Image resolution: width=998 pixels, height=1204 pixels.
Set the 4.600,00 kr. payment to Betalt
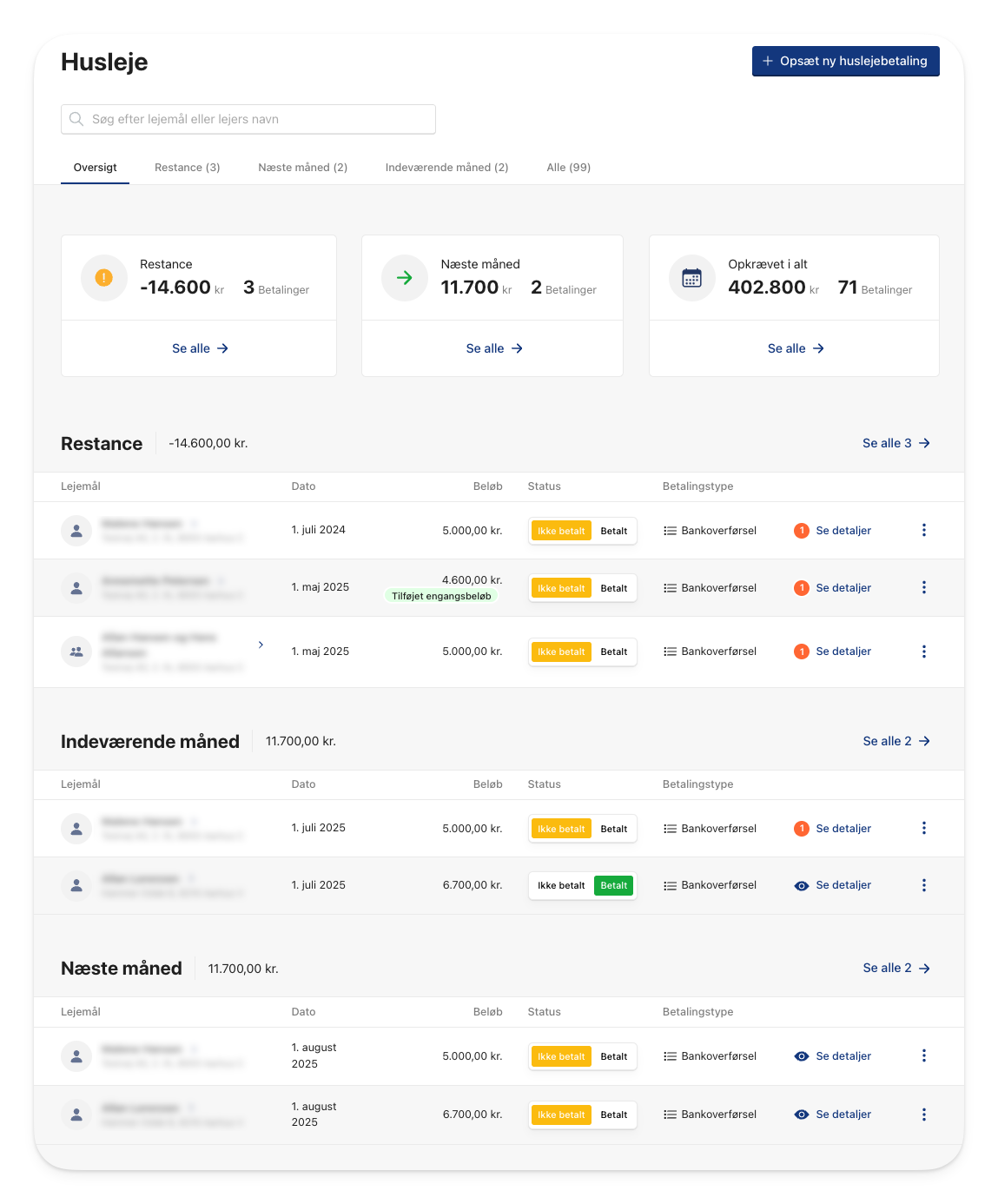(613, 588)
